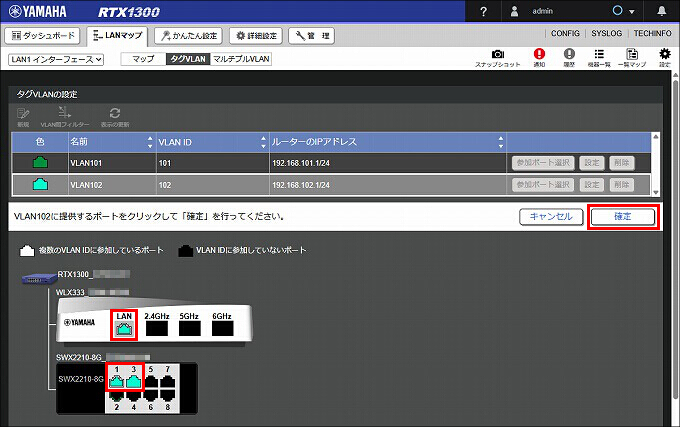Take a snapshot with the camera icon
Image resolution: width=680 pixels, height=427 pixels.
coord(497,58)
